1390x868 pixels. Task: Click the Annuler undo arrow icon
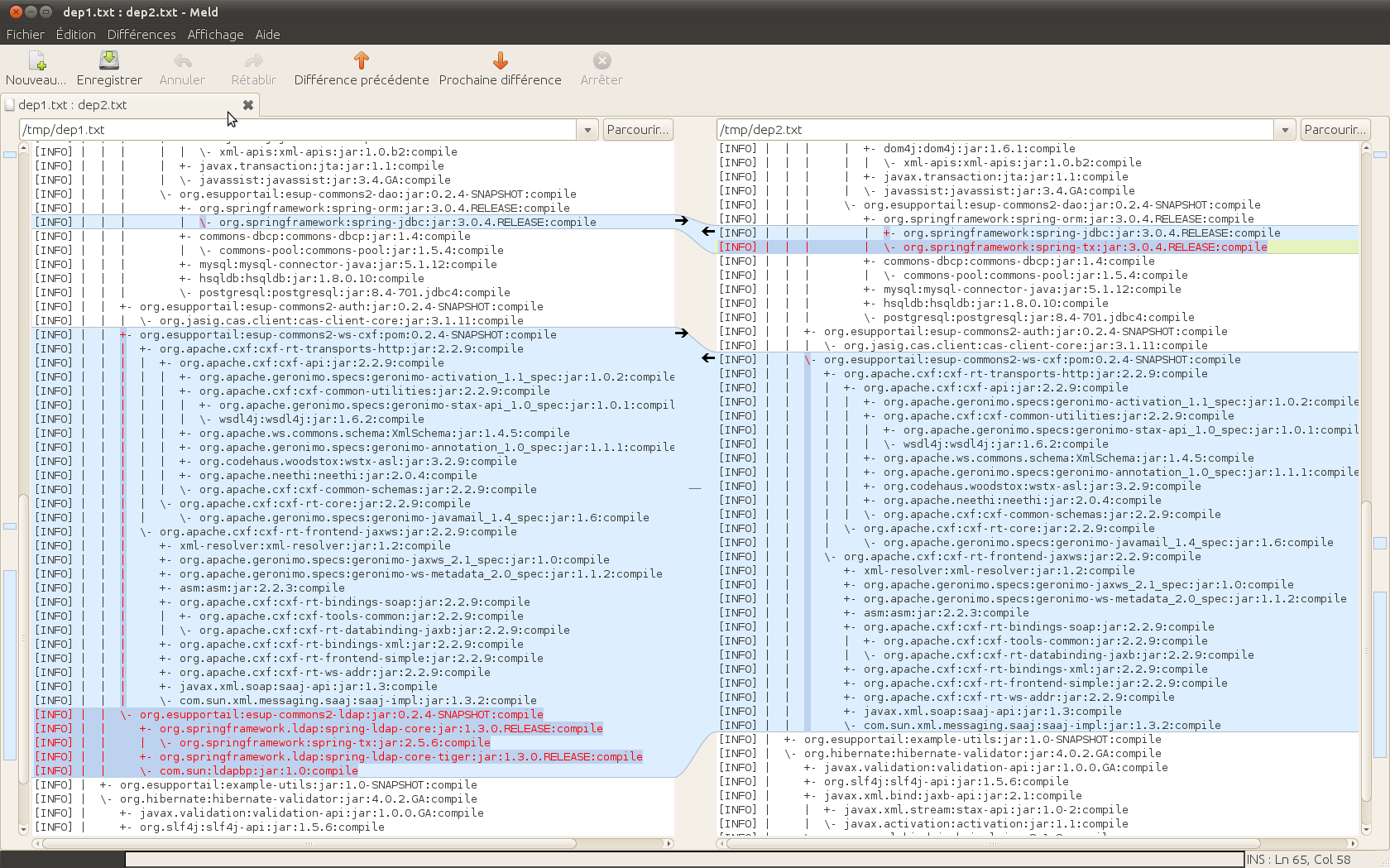(182, 61)
